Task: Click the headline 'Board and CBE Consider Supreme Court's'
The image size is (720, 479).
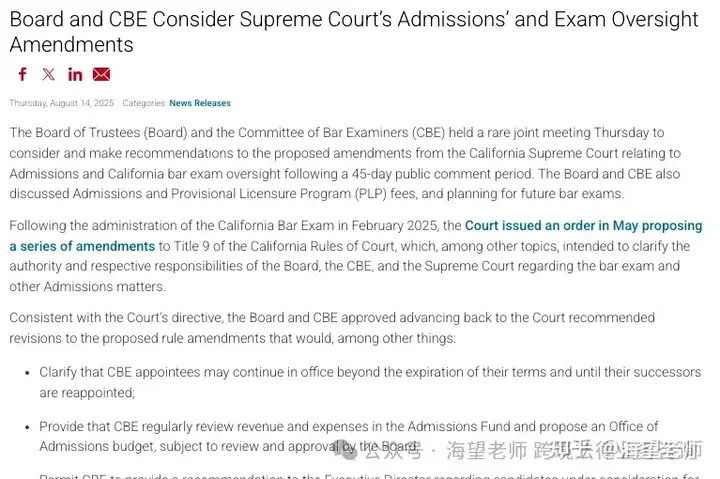Action: [x=201, y=19]
